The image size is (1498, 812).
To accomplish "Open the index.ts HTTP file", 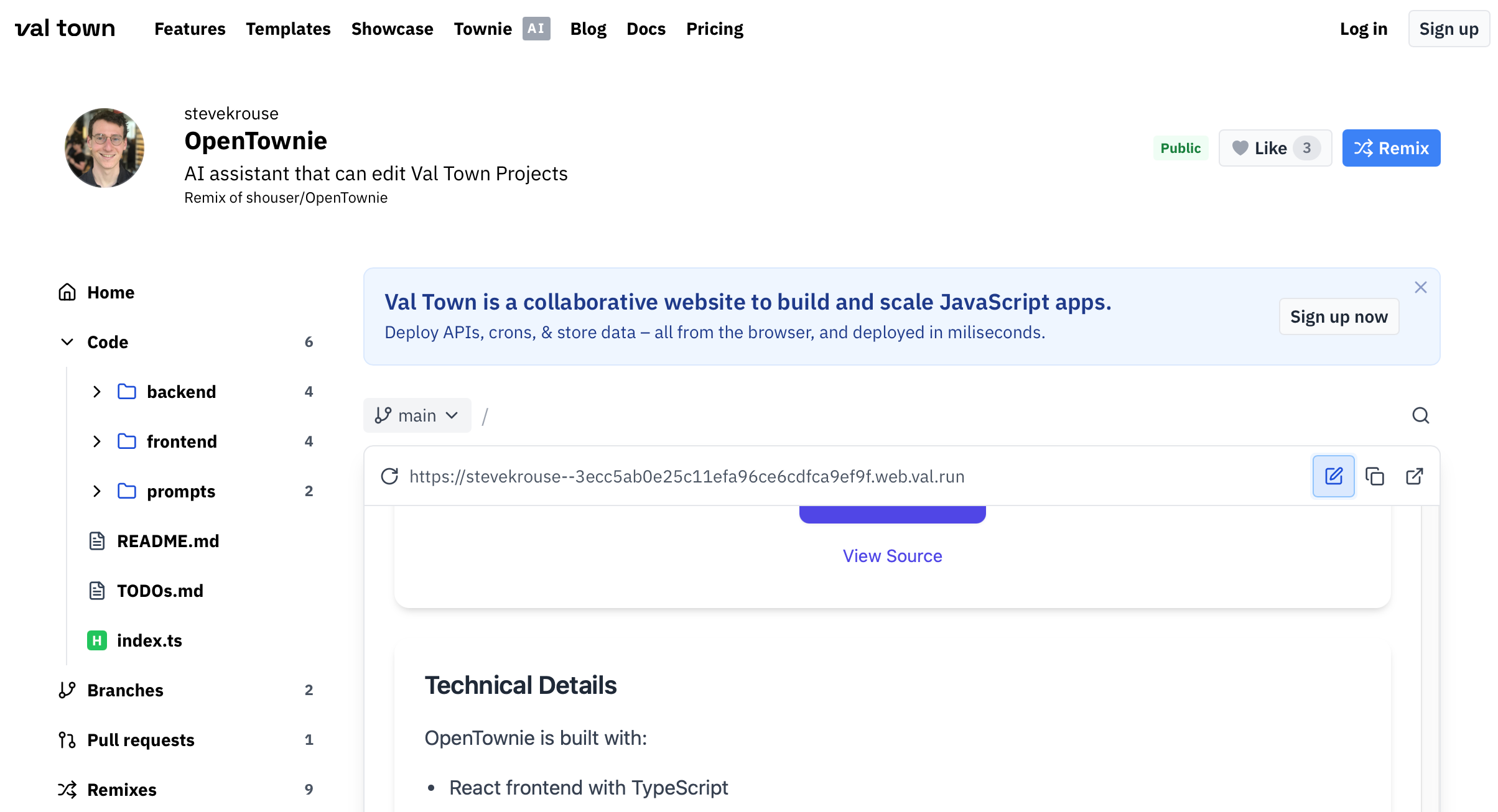I will [149, 640].
